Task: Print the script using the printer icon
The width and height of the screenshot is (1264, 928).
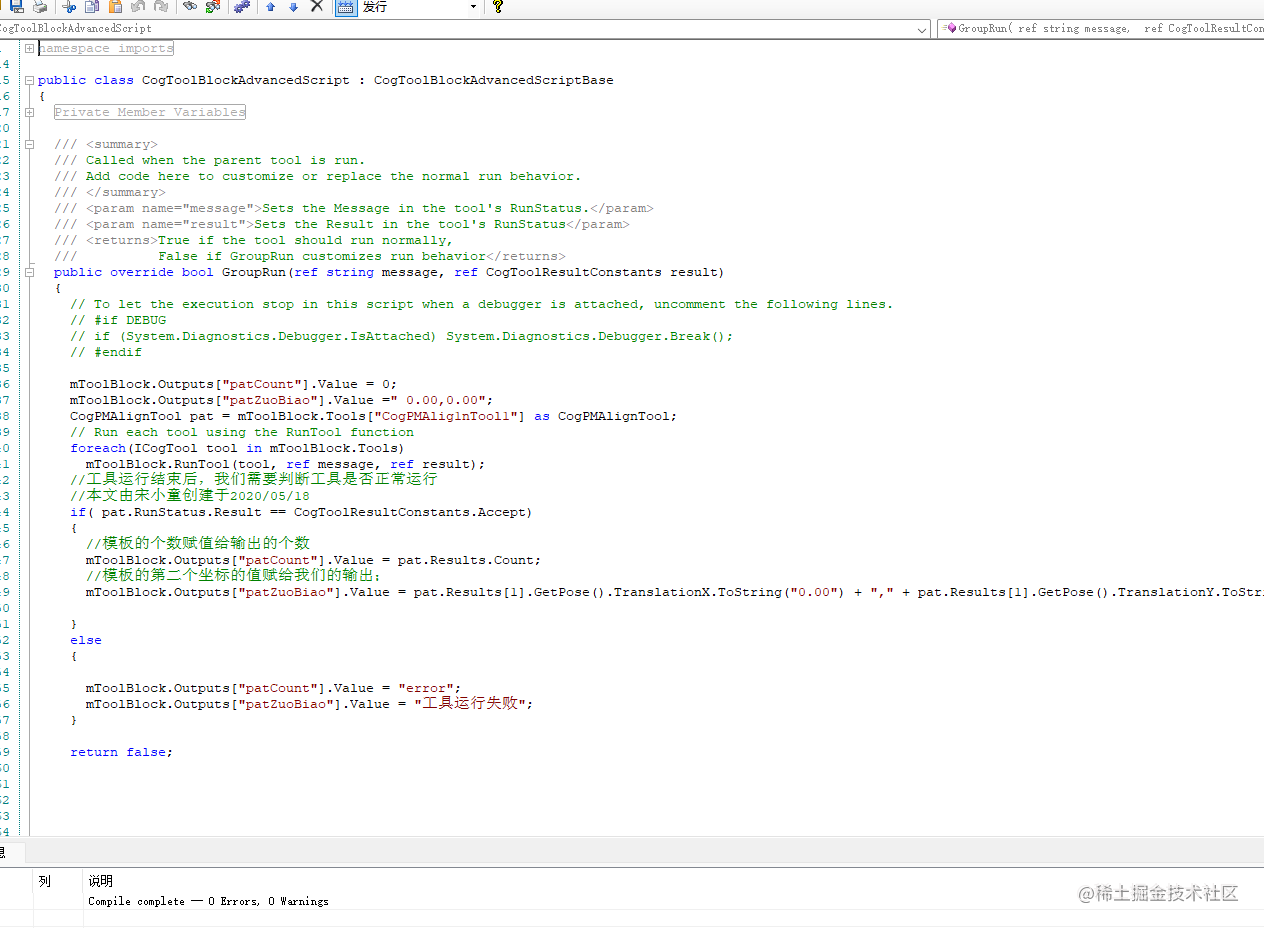Action: pos(40,6)
